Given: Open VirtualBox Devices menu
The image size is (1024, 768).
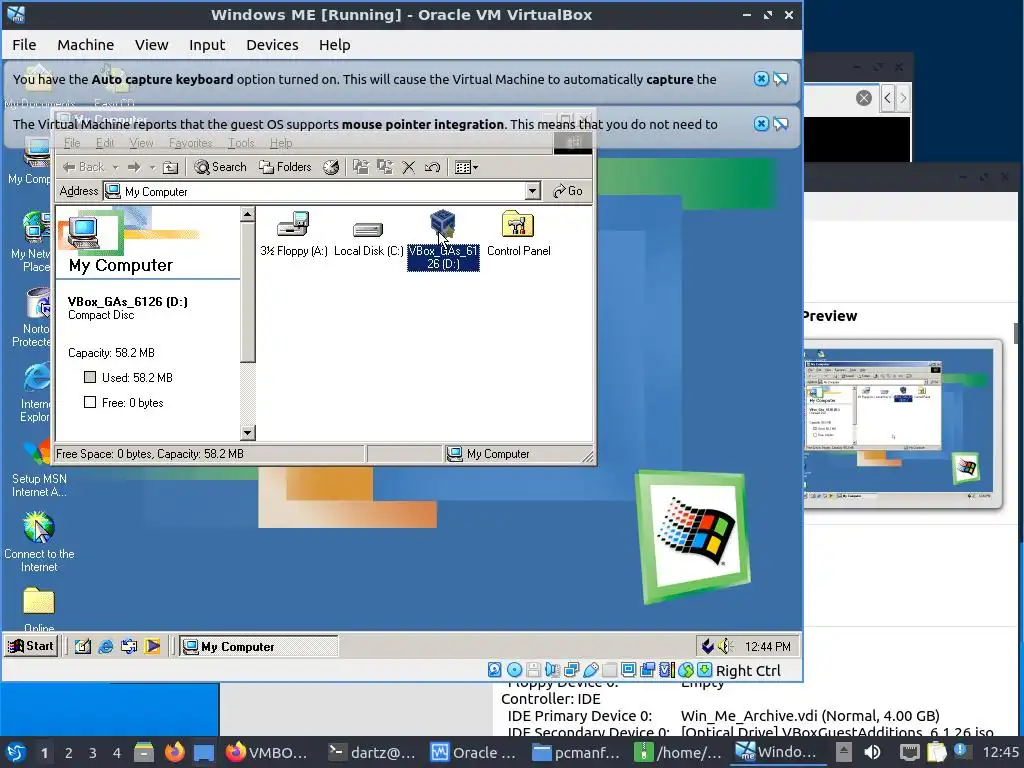Looking at the screenshot, I should click(x=272, y=44).
